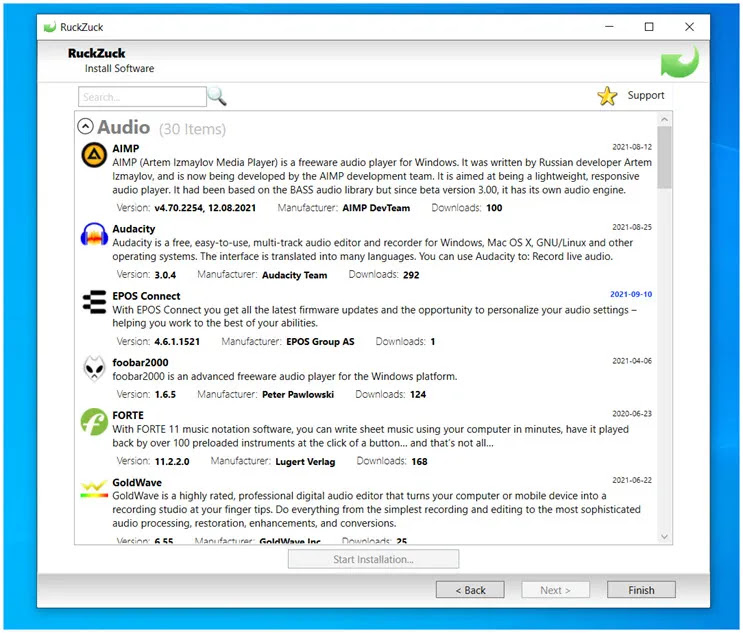Select the foobar2000 title

140,362
